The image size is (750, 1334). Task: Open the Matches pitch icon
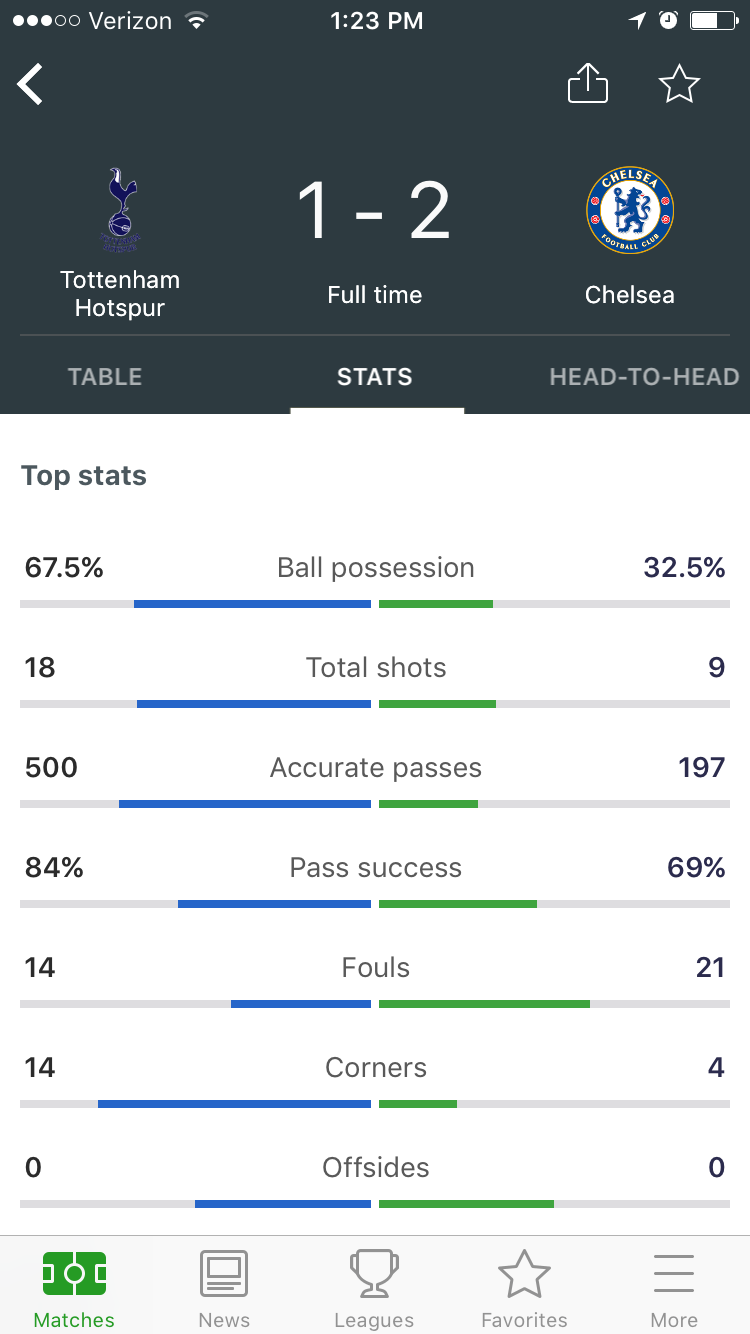pos(74,1274)
